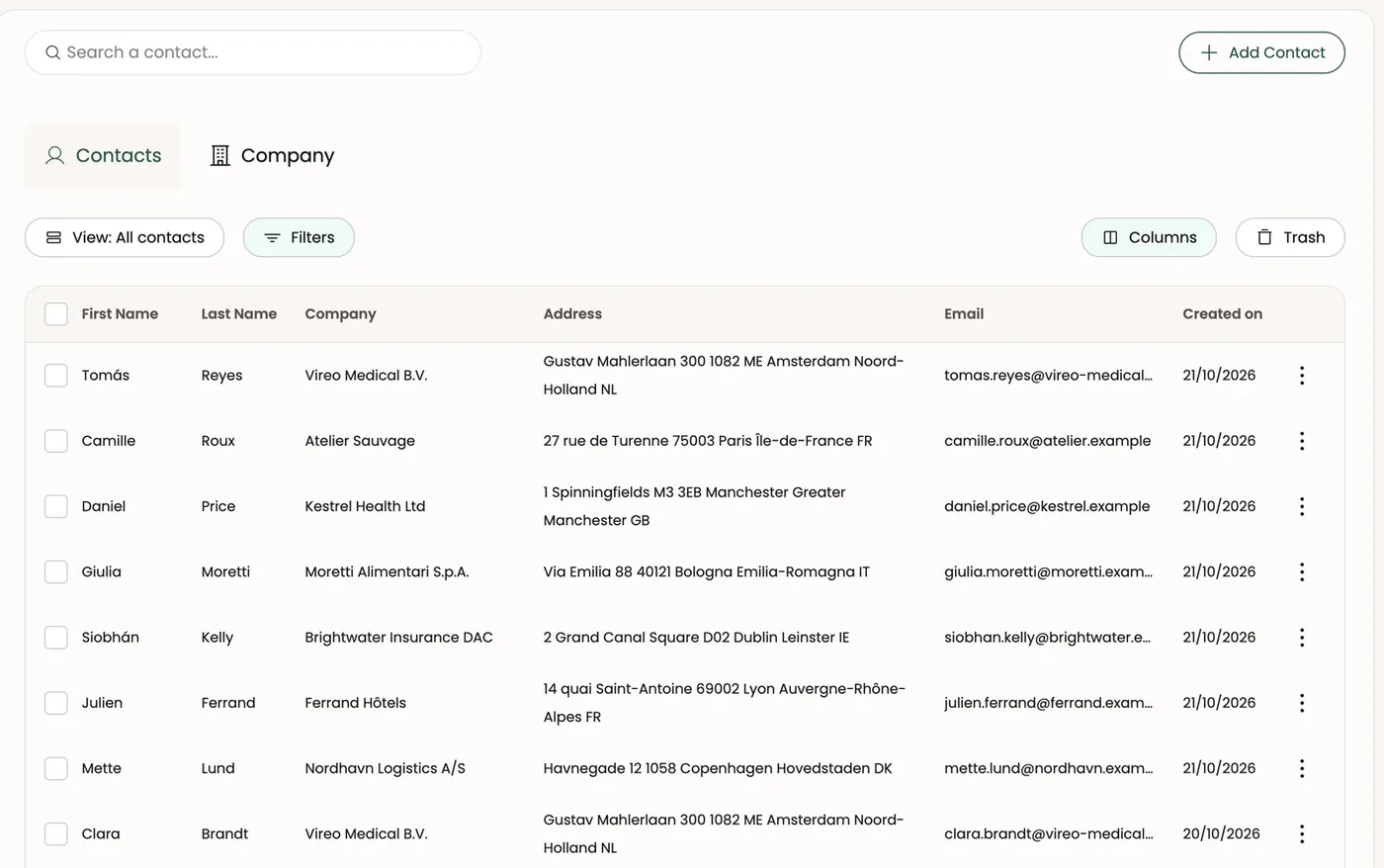Switch to the Company tab
Viewport: 1384px width, 868px height.
[x=272, y=155]
